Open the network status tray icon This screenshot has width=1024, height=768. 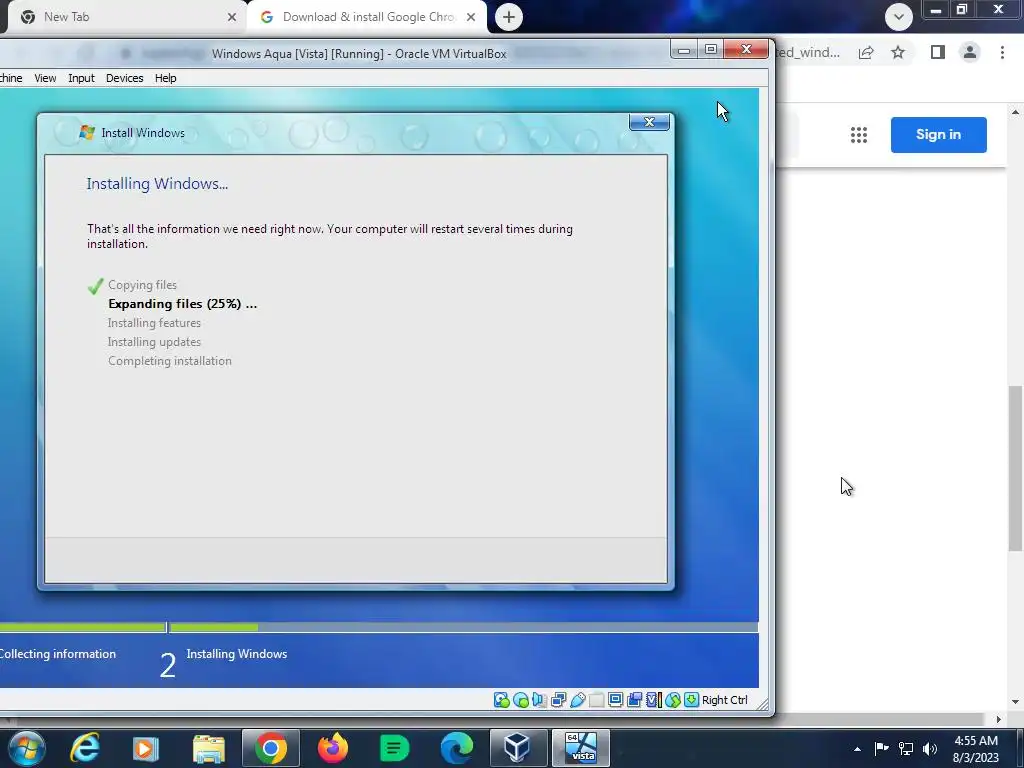906,749
